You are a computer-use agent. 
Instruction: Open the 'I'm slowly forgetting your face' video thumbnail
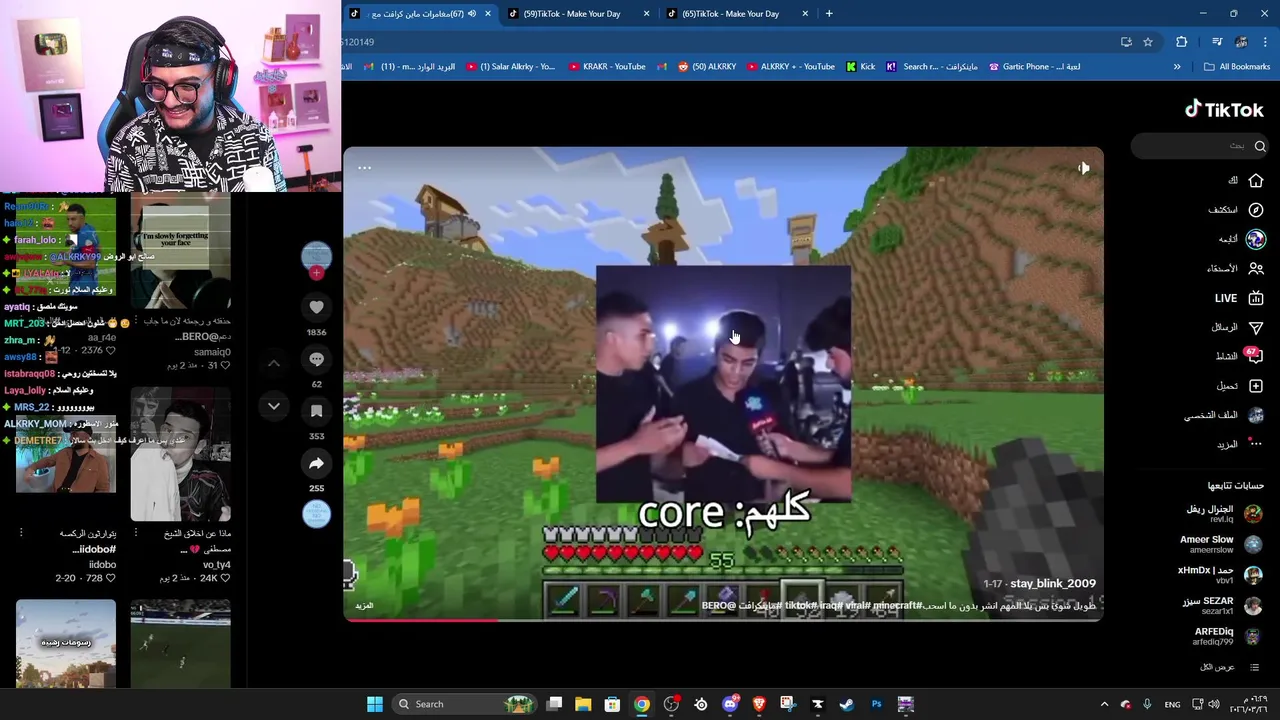tap(180, 252)
